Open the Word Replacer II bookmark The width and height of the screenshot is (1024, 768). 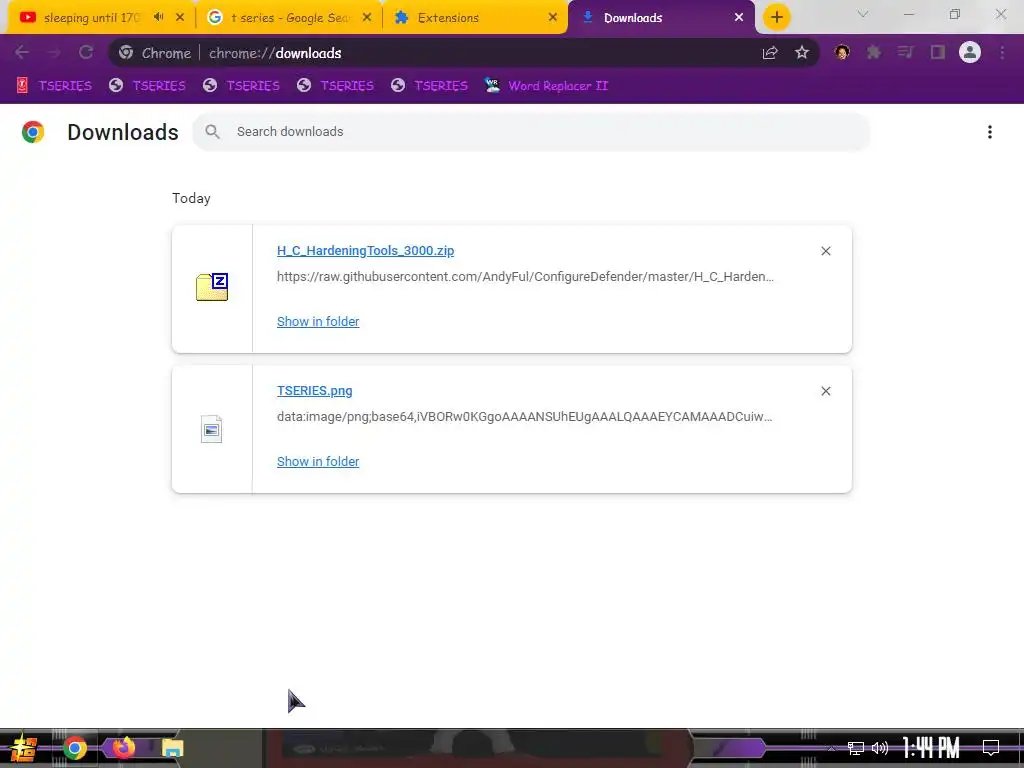point(547,86)
